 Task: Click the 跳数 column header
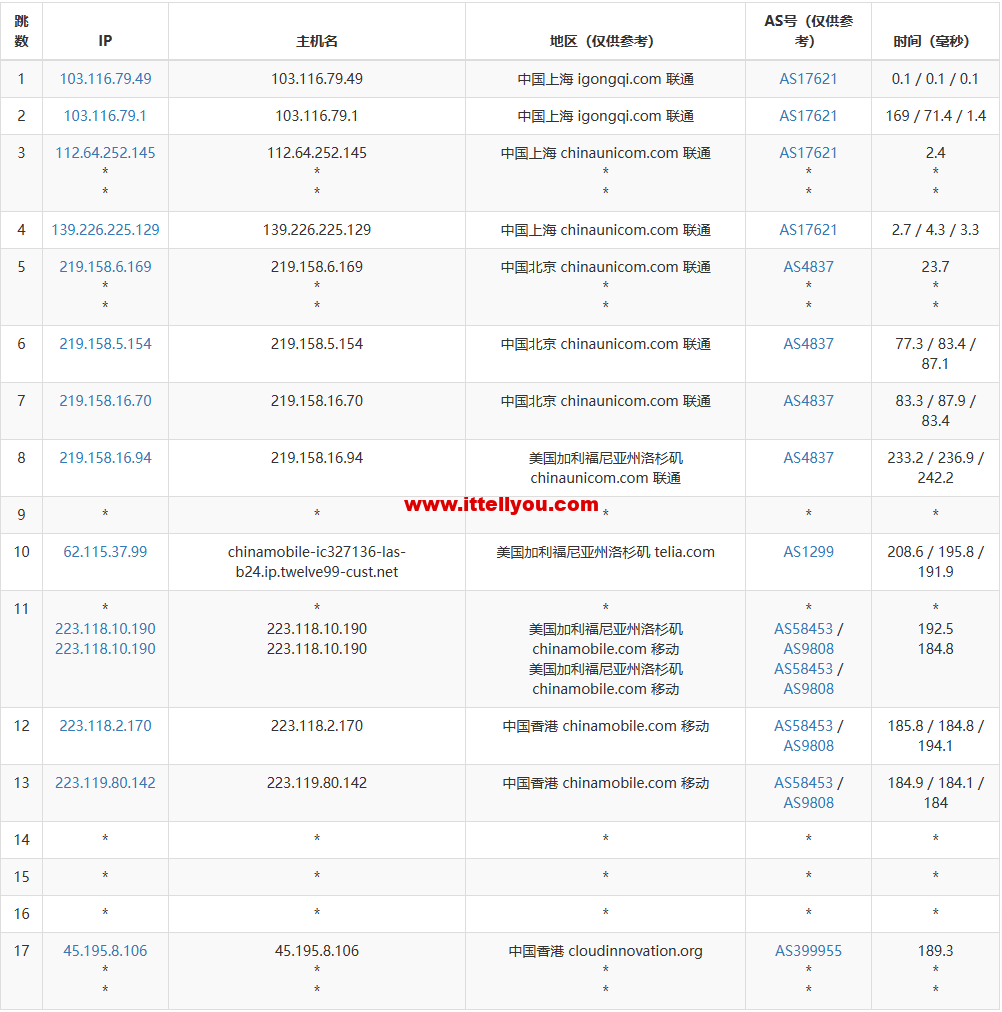pos(21,31)
